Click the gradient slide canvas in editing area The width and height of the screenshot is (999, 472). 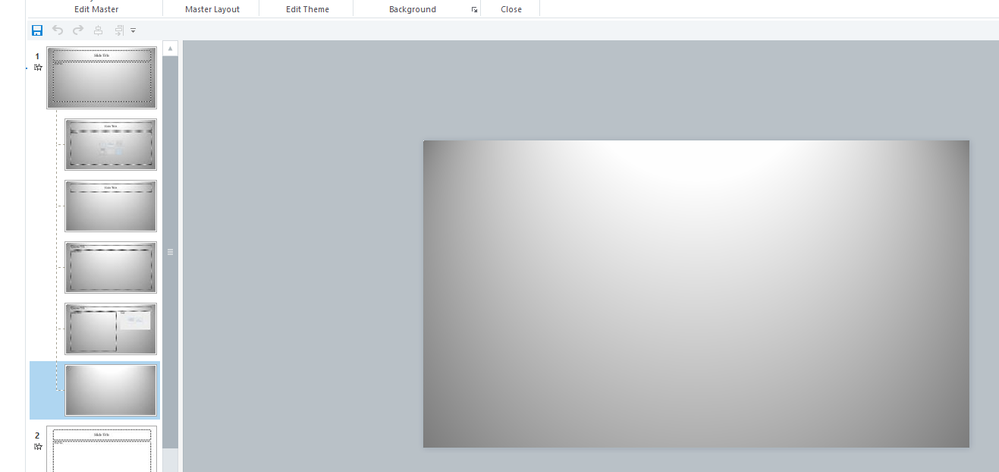point(696,294)
